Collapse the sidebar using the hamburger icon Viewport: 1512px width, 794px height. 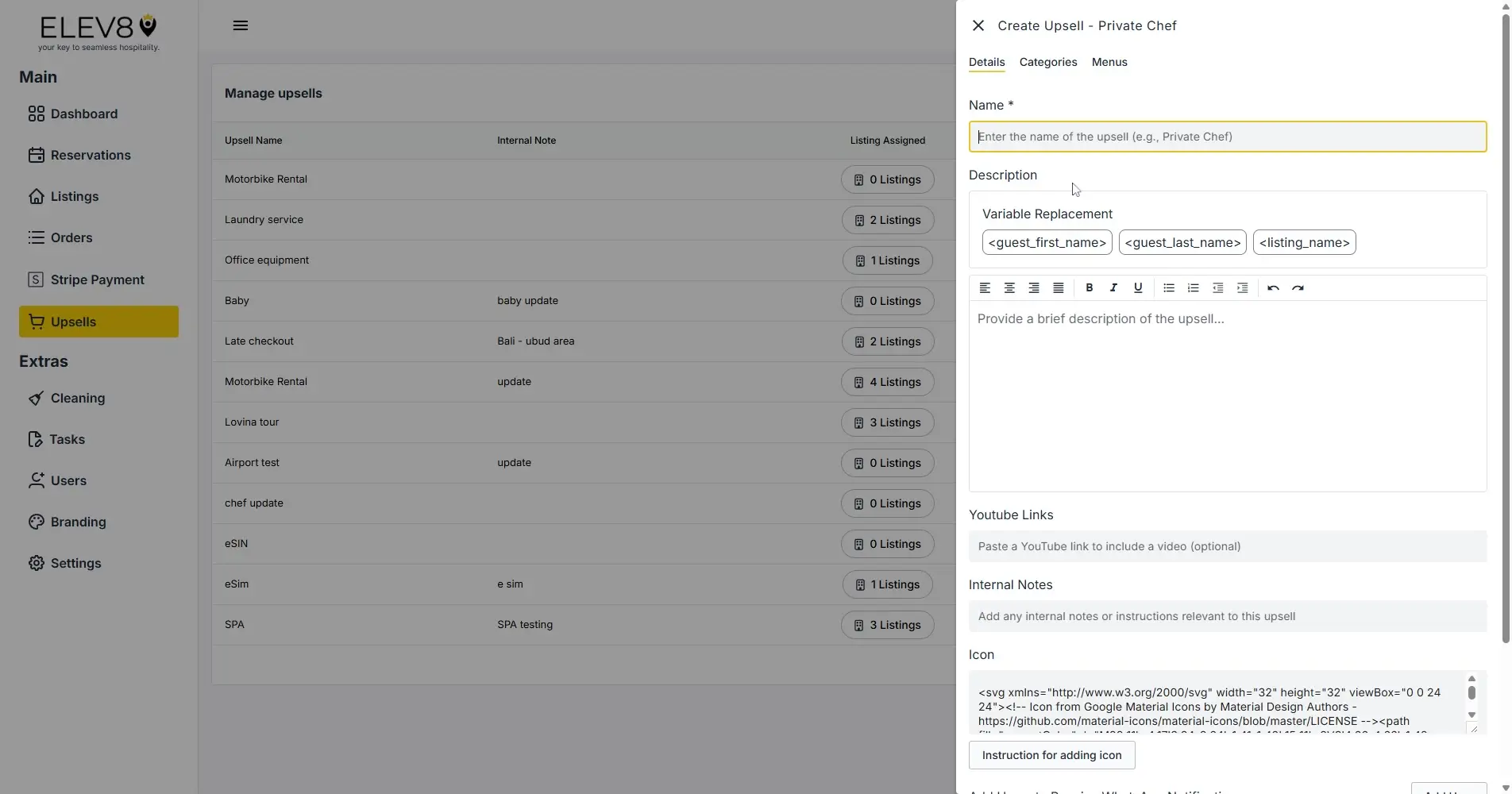(x=241, y=25)
